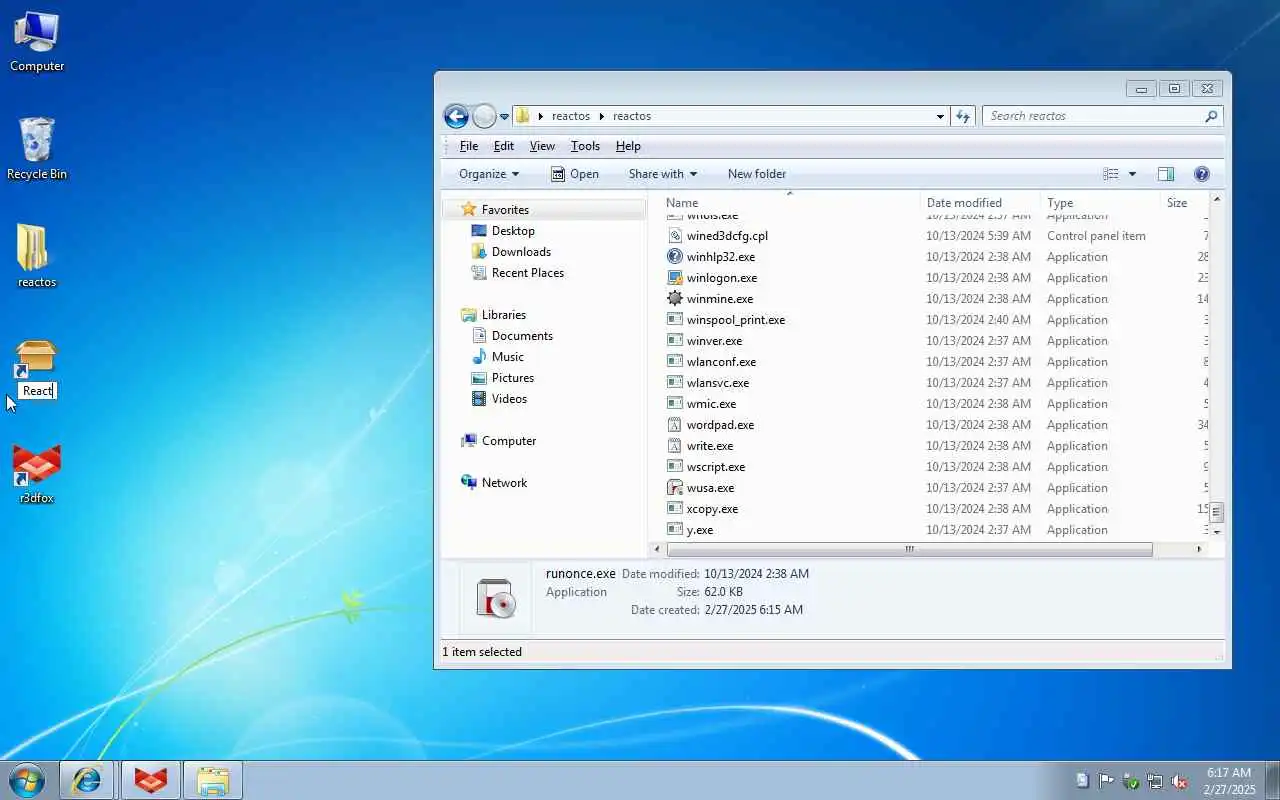Click the volume muted tray icon
The image size is (1280, 800).
(1179, 781)
